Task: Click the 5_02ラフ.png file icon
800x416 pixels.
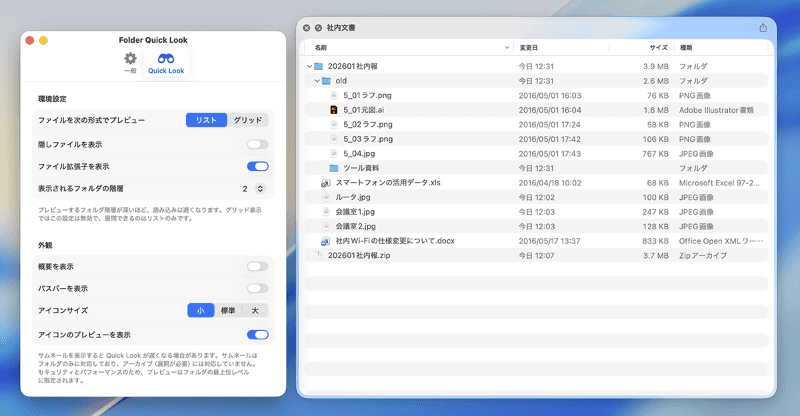Action: tap(334, 125)
